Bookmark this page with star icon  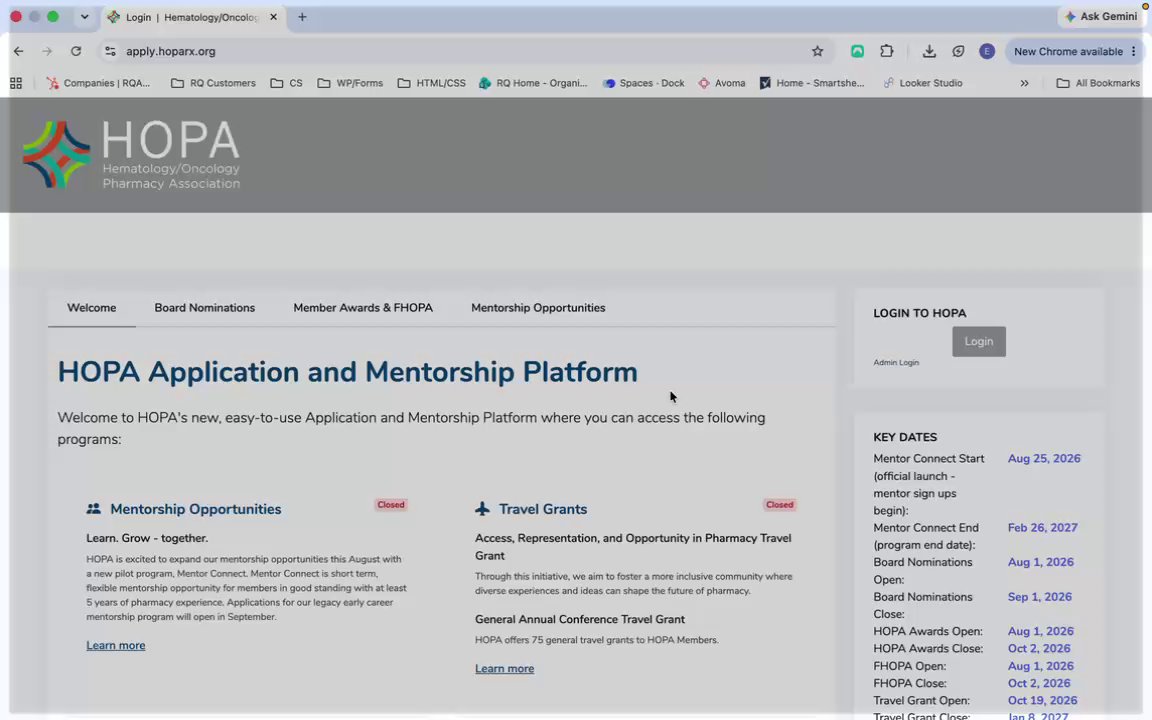pos(818,51)
